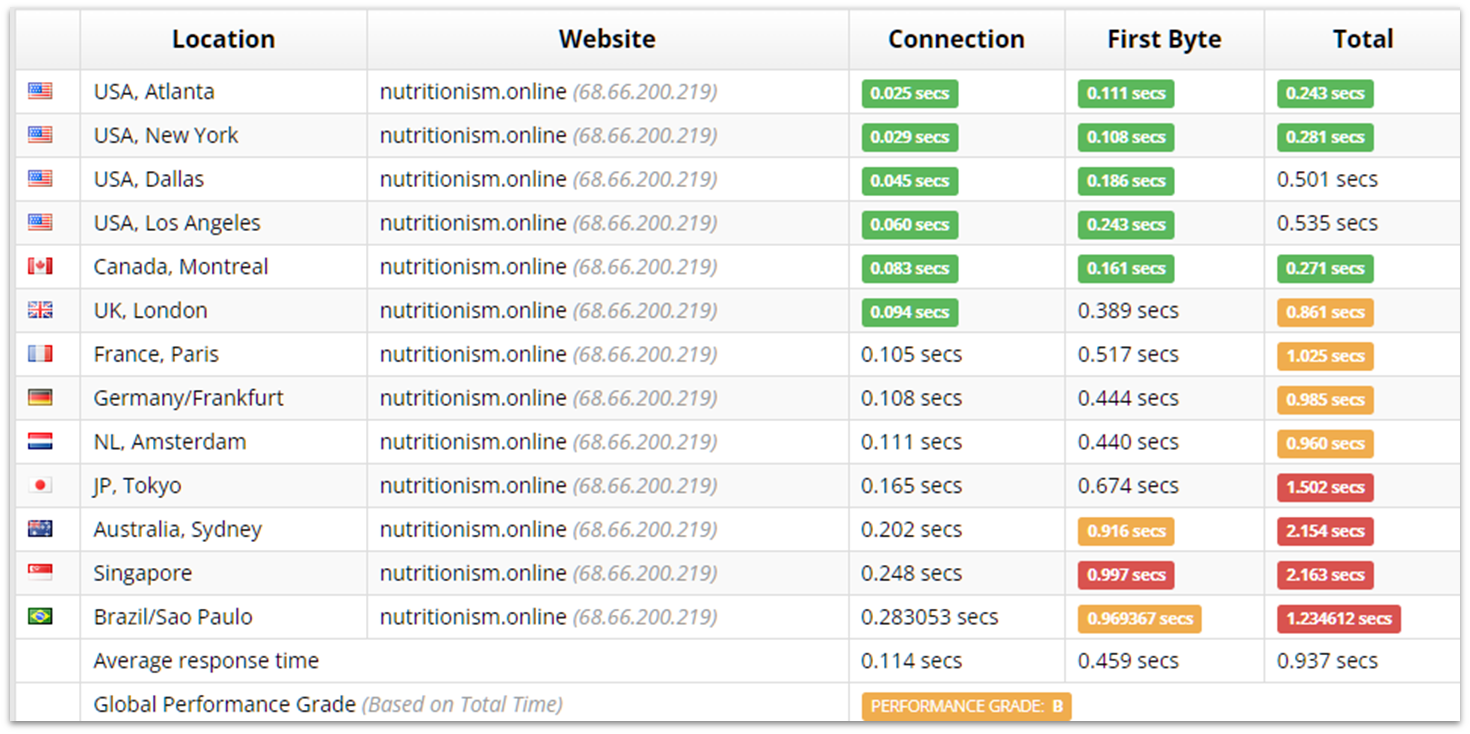Click the German flag next to Frankfurt
The height and width of the screenshot is (734, 1470).
point(40,398)
